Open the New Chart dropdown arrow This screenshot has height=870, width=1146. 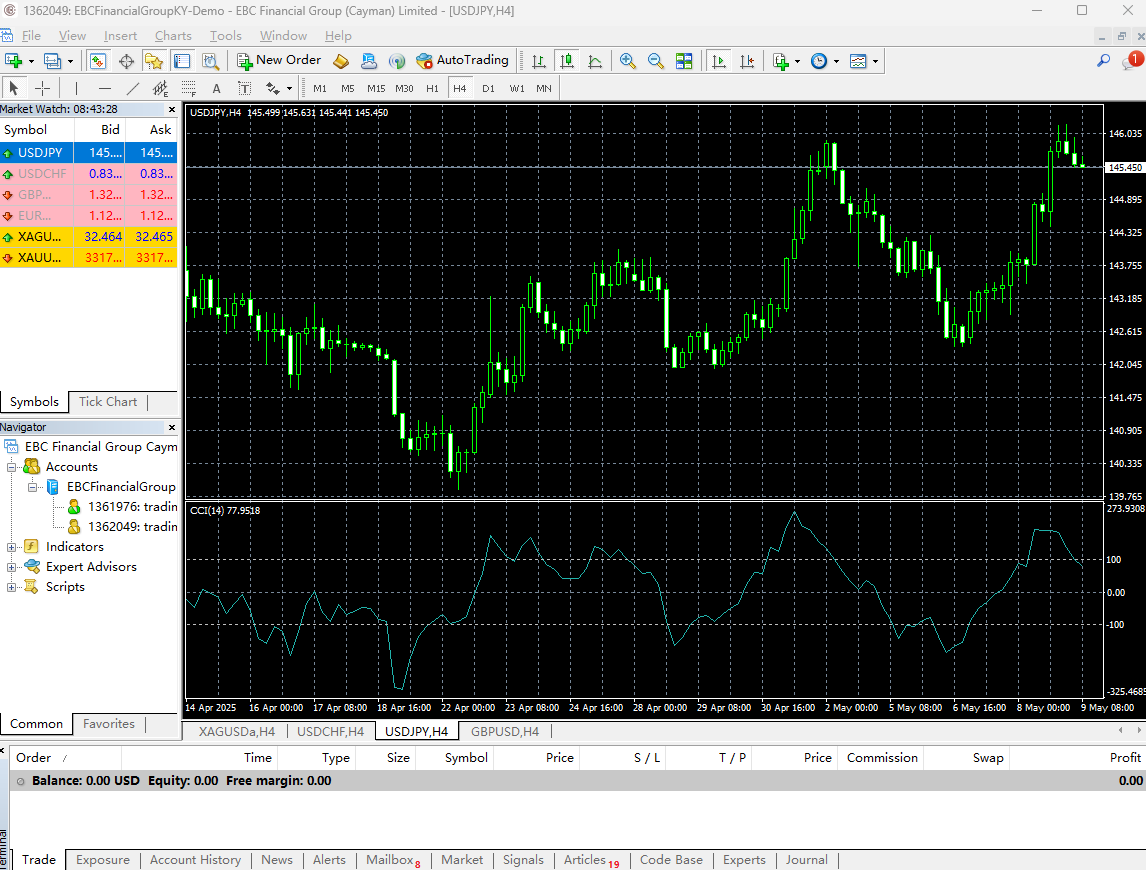[x=31, y=61]
